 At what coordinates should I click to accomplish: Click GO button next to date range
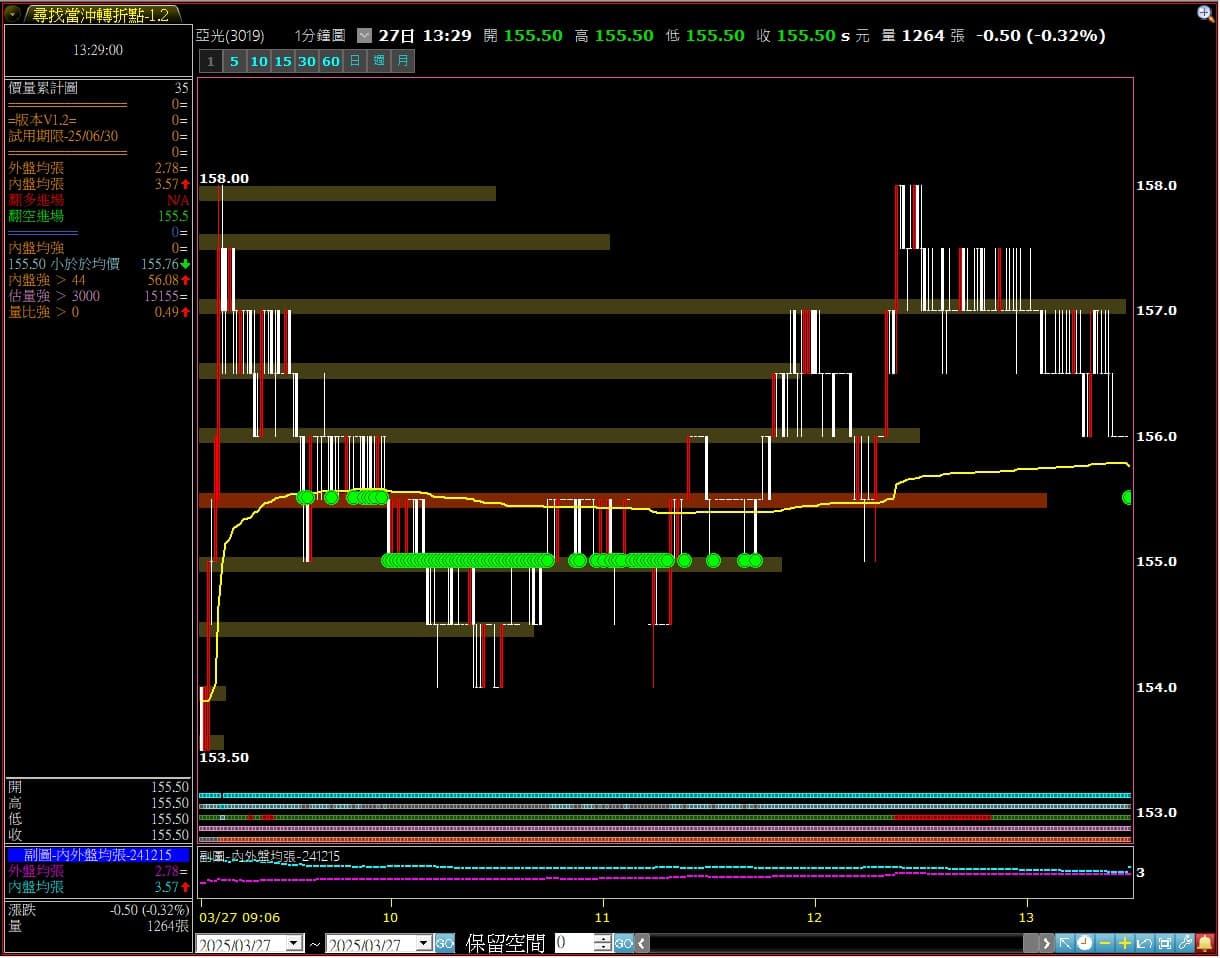pos(445,943)
